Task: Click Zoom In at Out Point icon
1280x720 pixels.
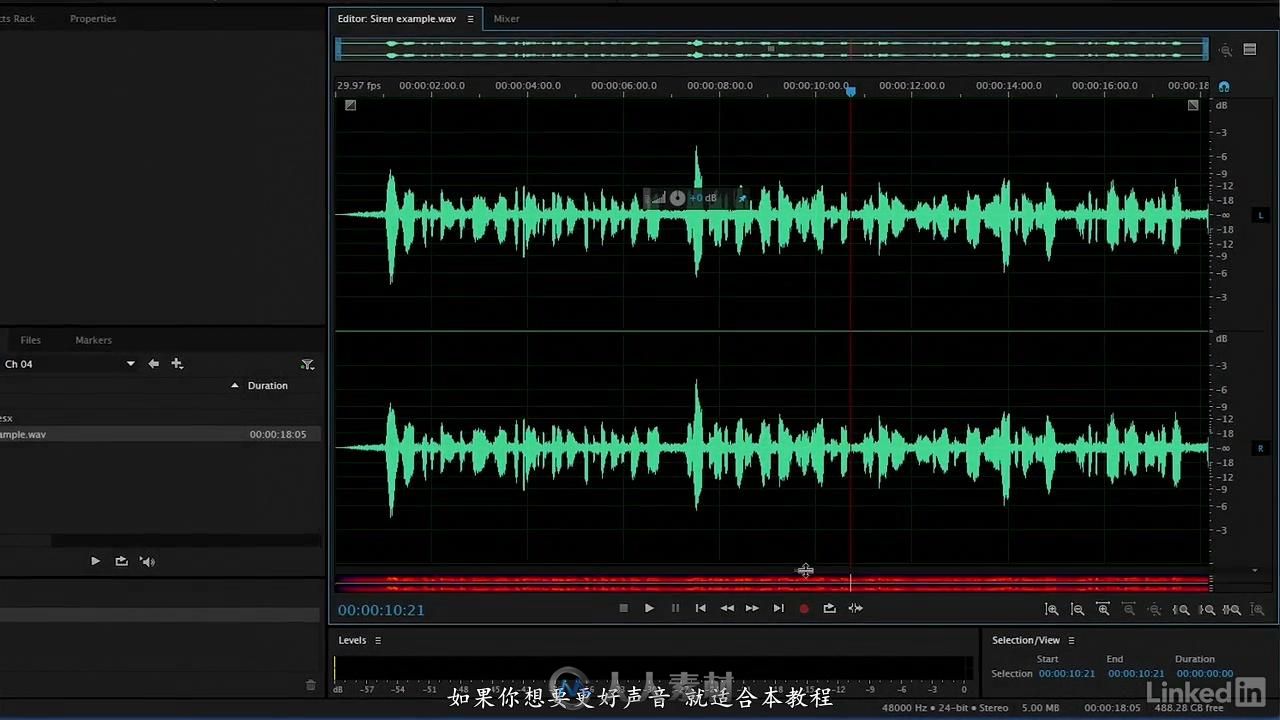Action: [1207, 609]
